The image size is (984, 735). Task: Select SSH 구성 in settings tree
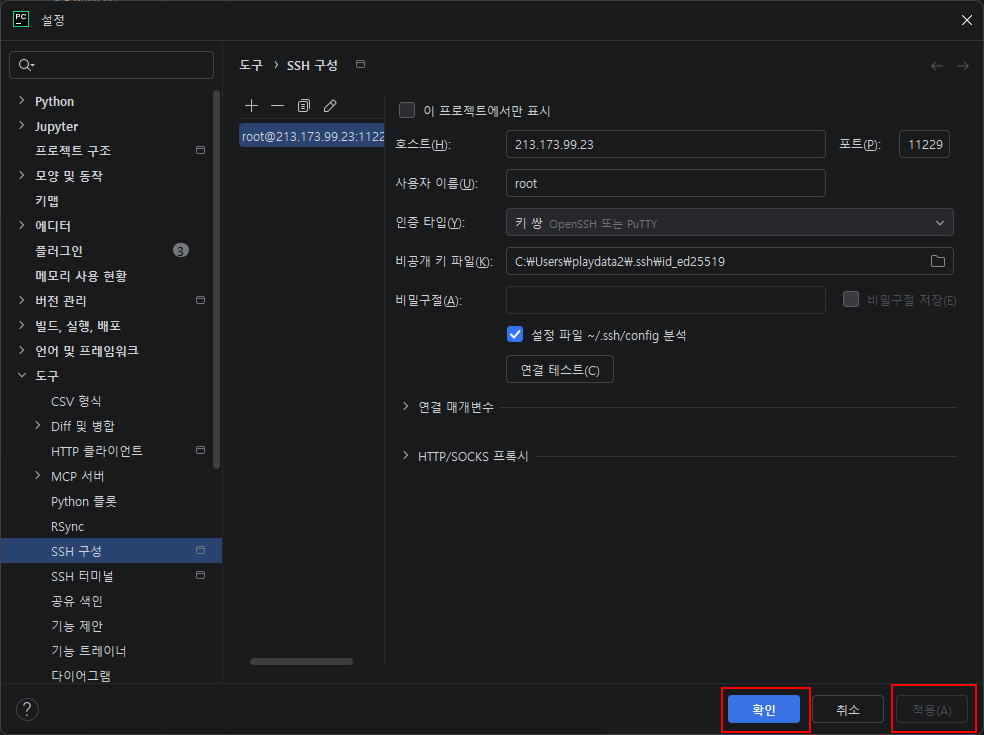[111, 550]
